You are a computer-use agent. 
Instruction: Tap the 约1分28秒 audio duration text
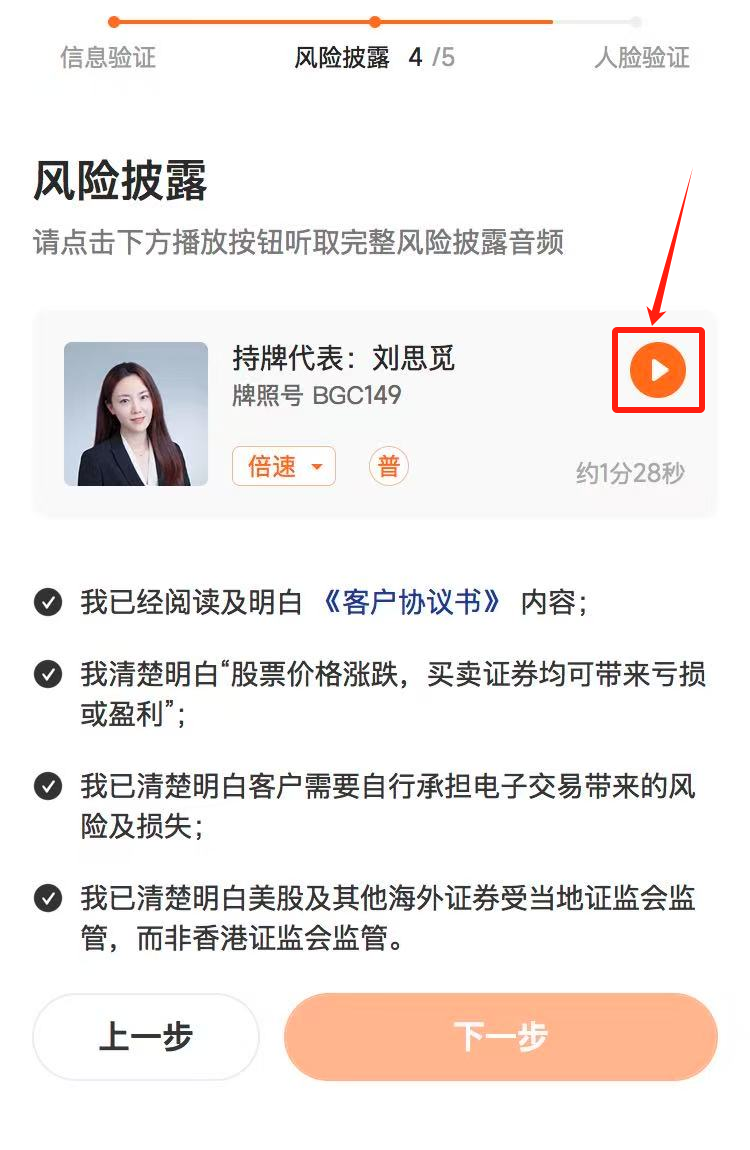tap(630, 473)
